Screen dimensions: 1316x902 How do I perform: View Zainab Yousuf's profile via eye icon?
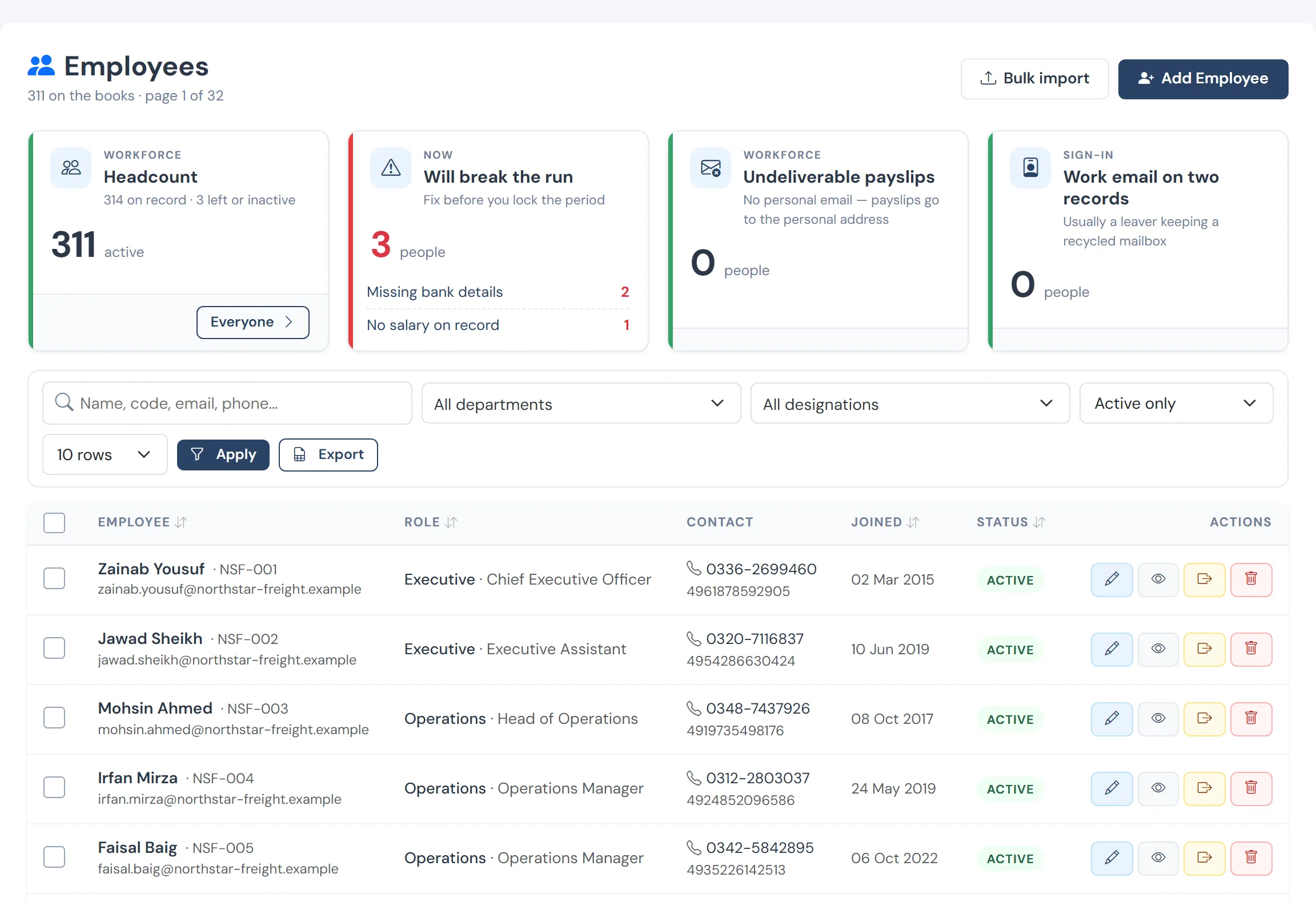[1158, 579]
